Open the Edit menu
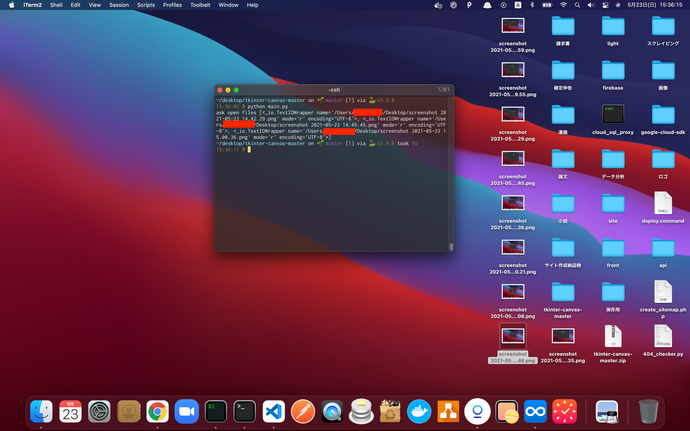The width and height of the screenshot is (690, 431). point(76,5)
